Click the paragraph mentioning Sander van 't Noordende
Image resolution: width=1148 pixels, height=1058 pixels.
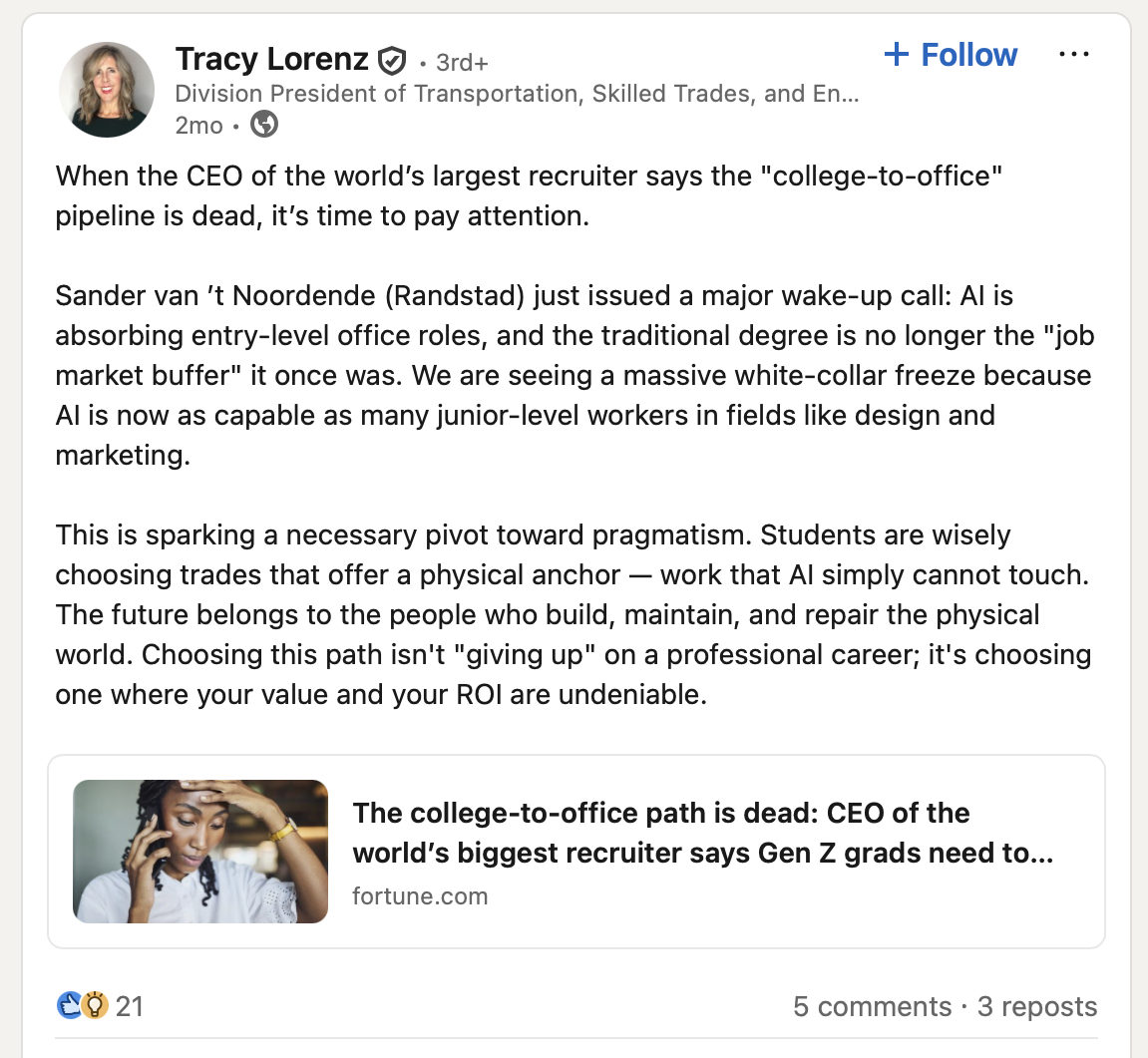point(574,375)
